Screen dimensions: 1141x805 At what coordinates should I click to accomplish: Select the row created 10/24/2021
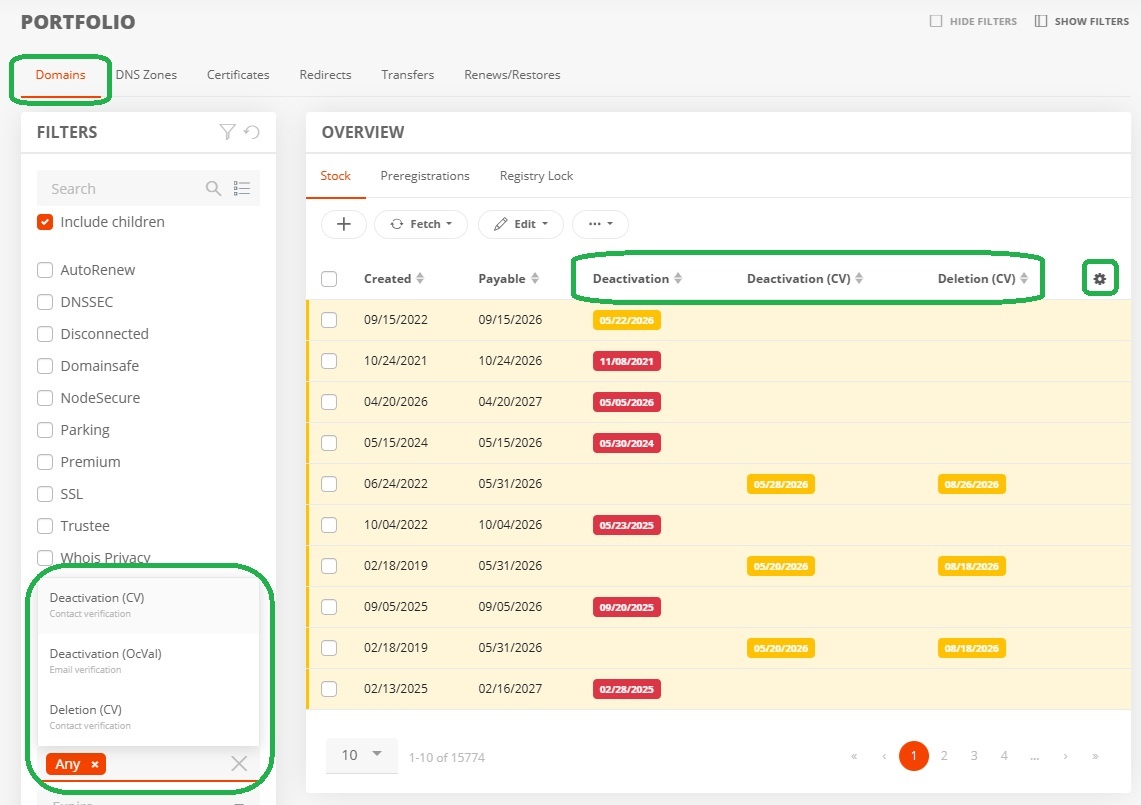point(329,361)
